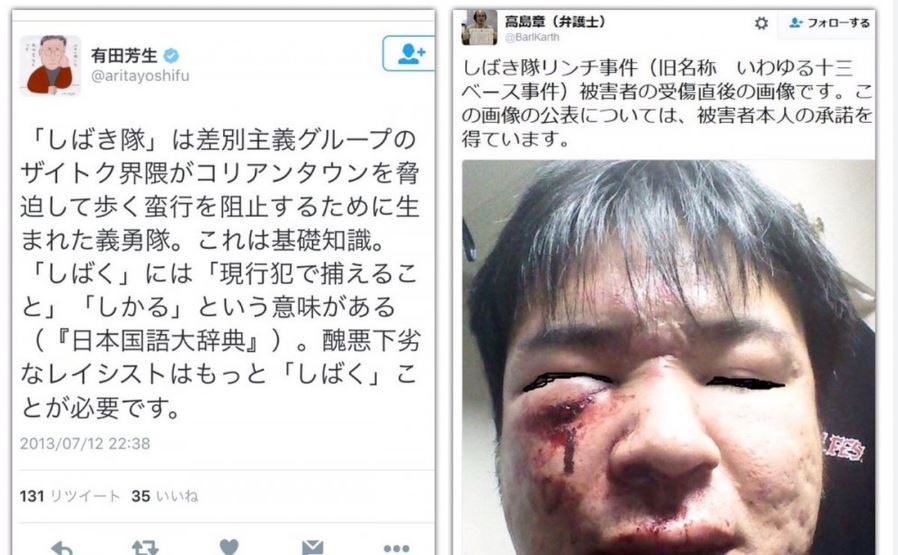898x555 pixels.
Task: Open the 高島章 profile avatar
Action: tap(479, 27)
